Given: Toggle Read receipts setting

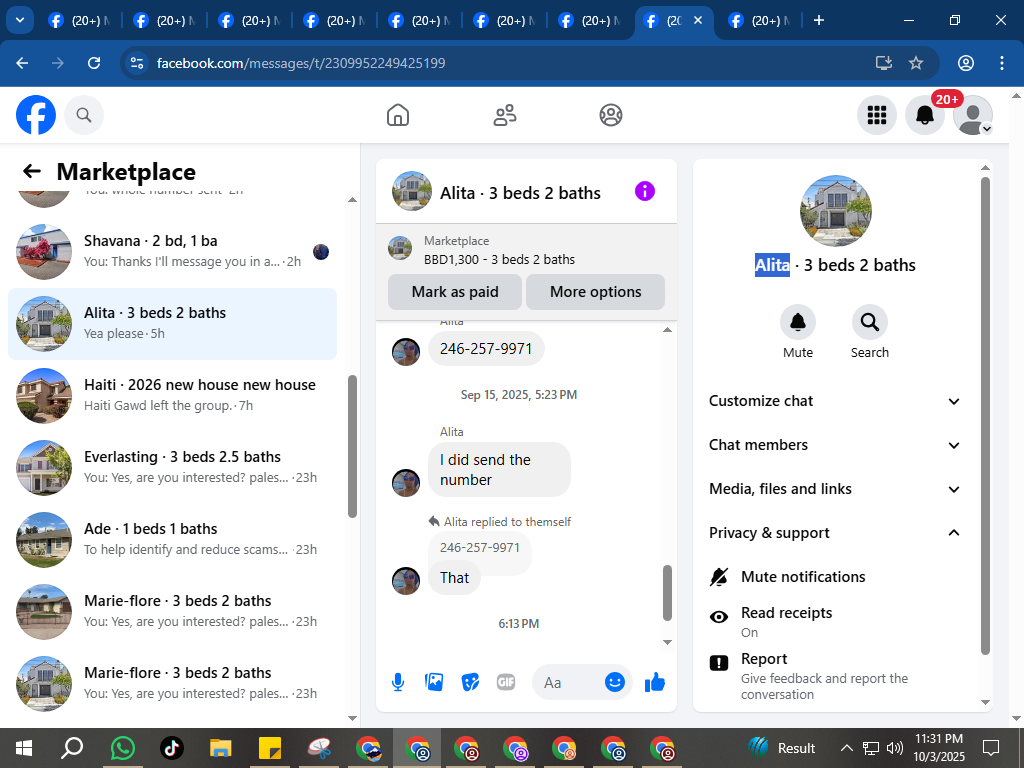Looking at the screenshot, I should pyautogui.click(x=836, y=622).
